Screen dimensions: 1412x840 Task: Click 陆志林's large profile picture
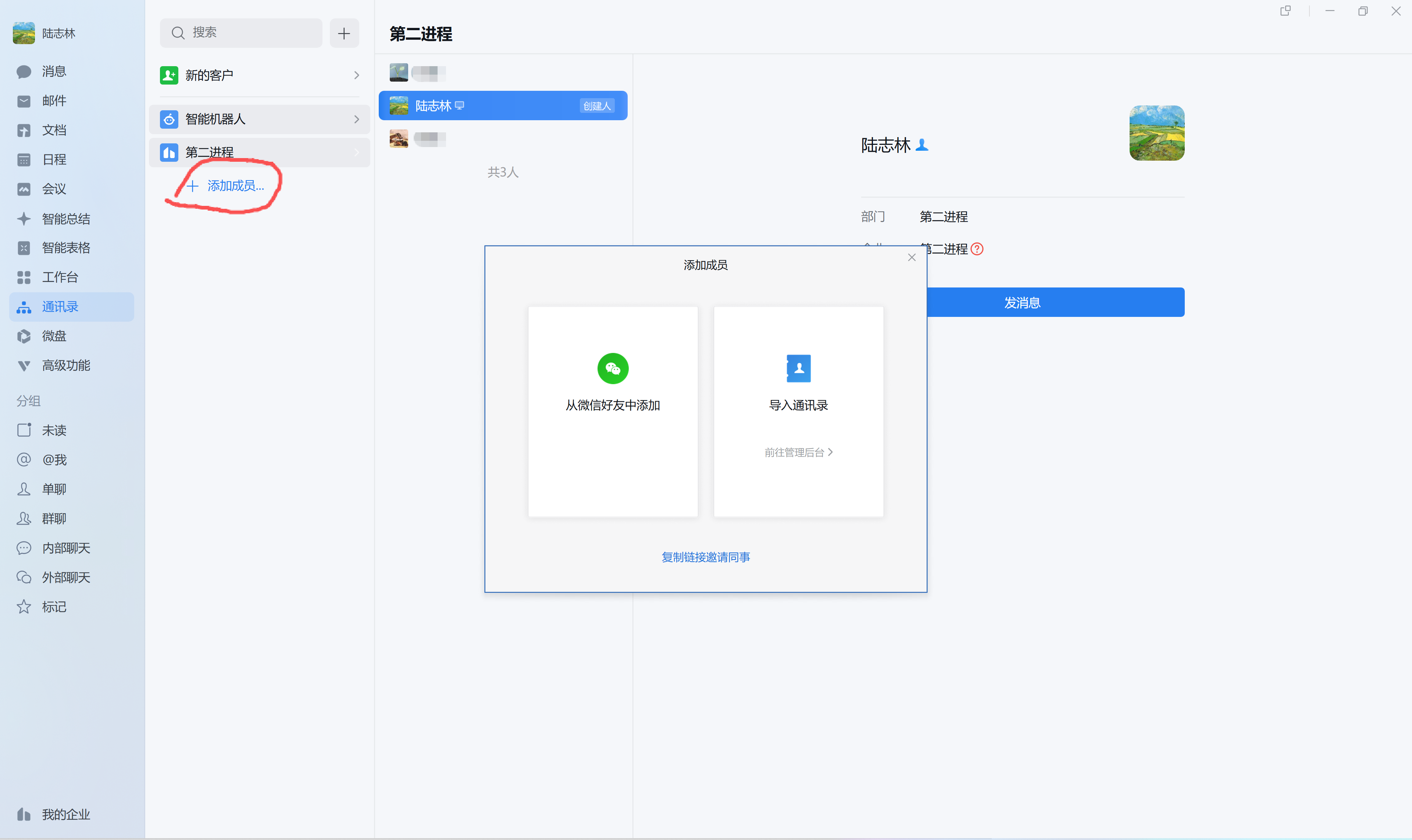(x=1157, y=133)
